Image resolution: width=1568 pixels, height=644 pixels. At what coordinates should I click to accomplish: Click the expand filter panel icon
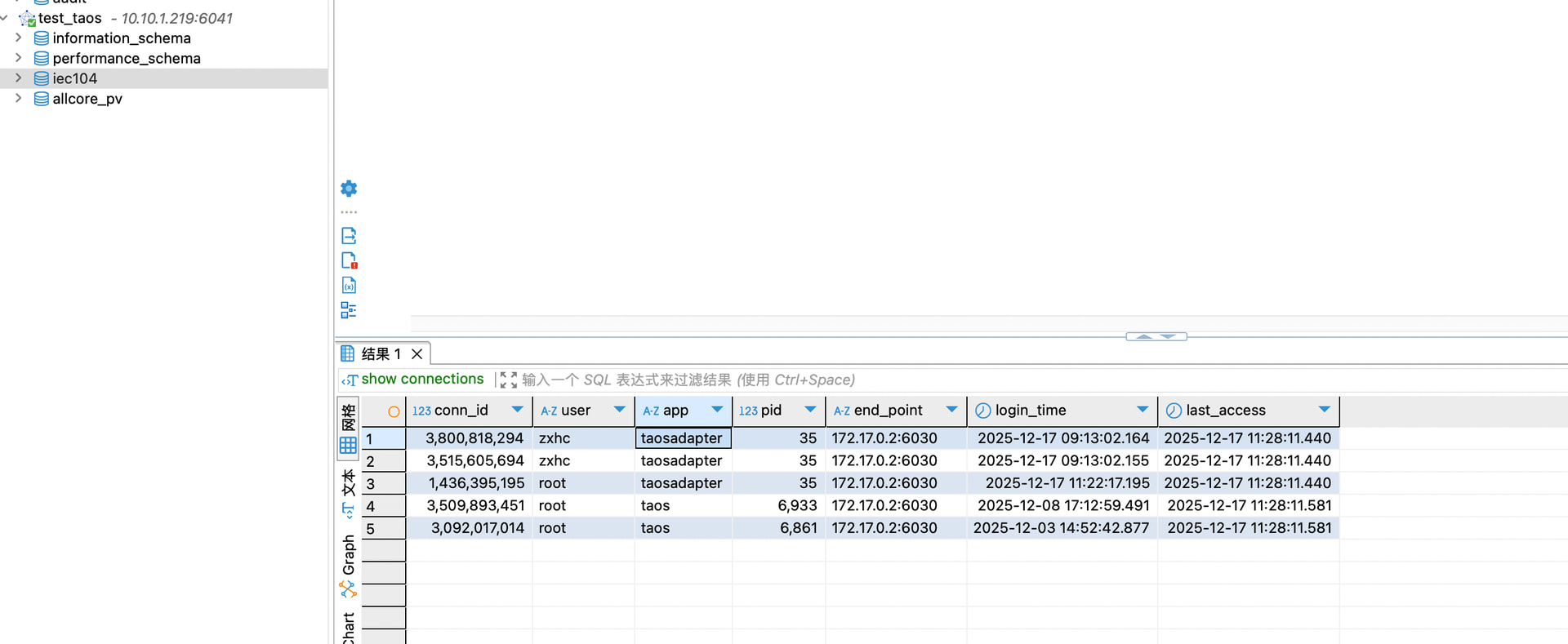click(508, 380)
